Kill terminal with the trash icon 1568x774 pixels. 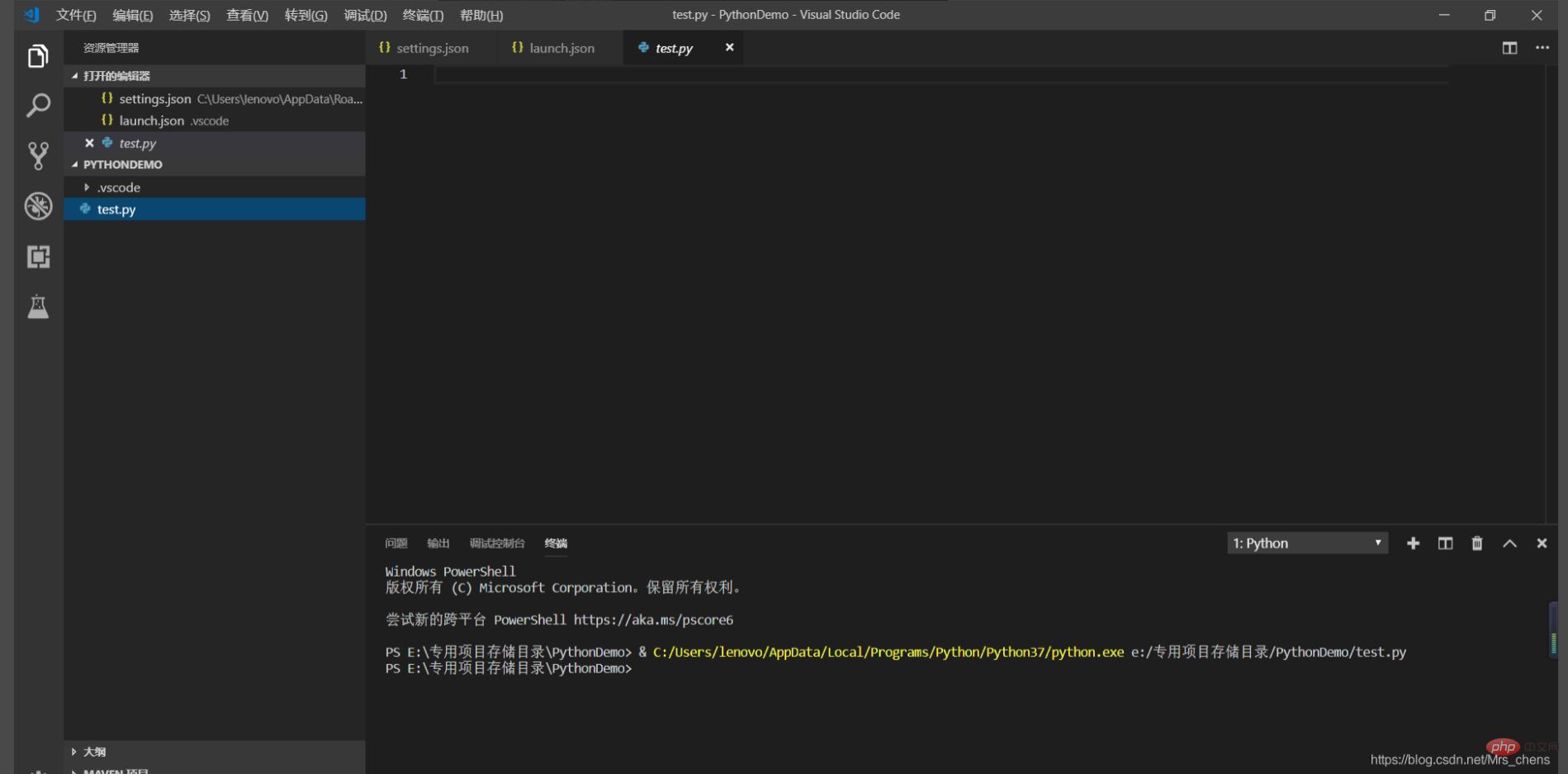coord(1477,544)
